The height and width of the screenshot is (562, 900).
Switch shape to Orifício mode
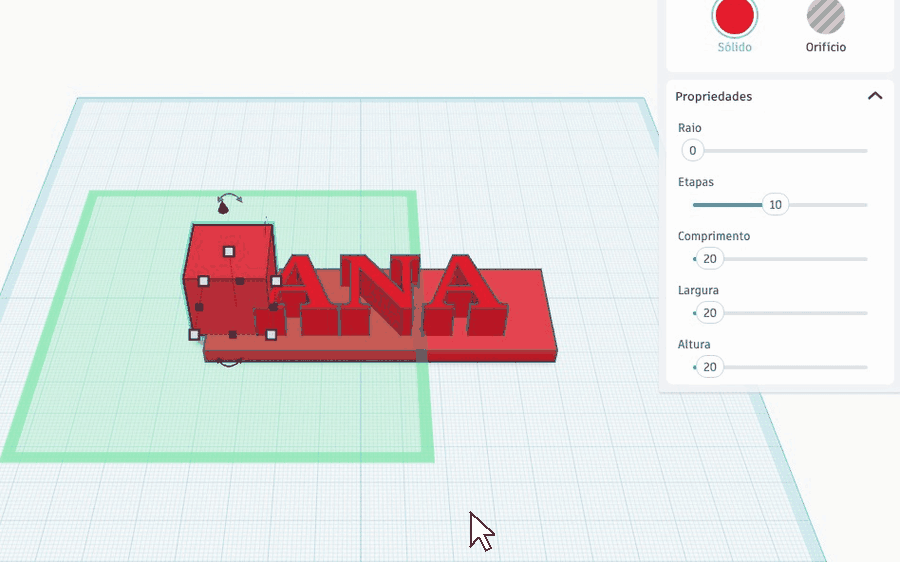(825, 16)
